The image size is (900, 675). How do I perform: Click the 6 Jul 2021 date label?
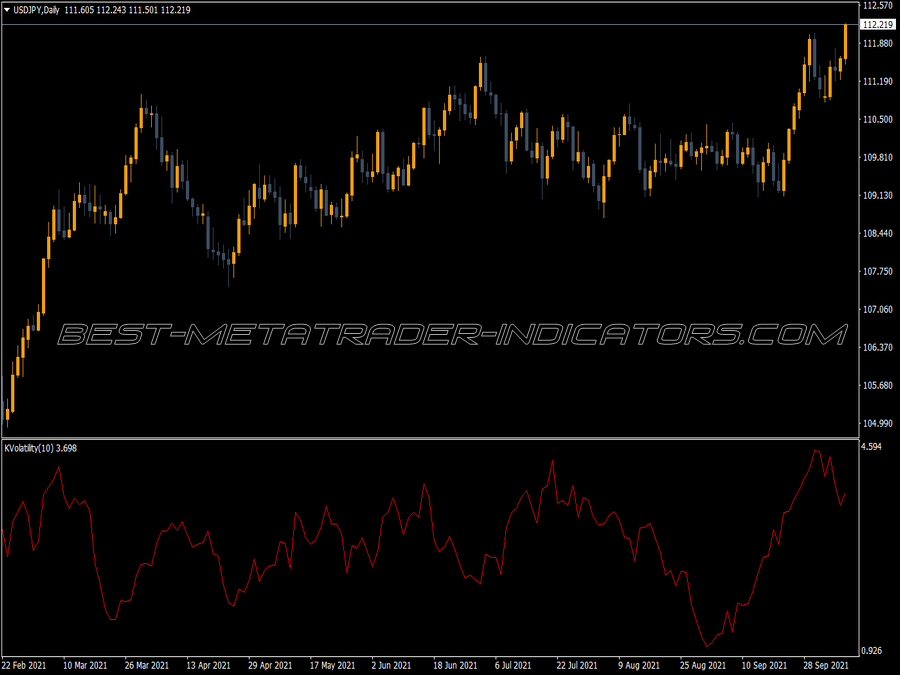pyautogui.click(x=513, y=666)
